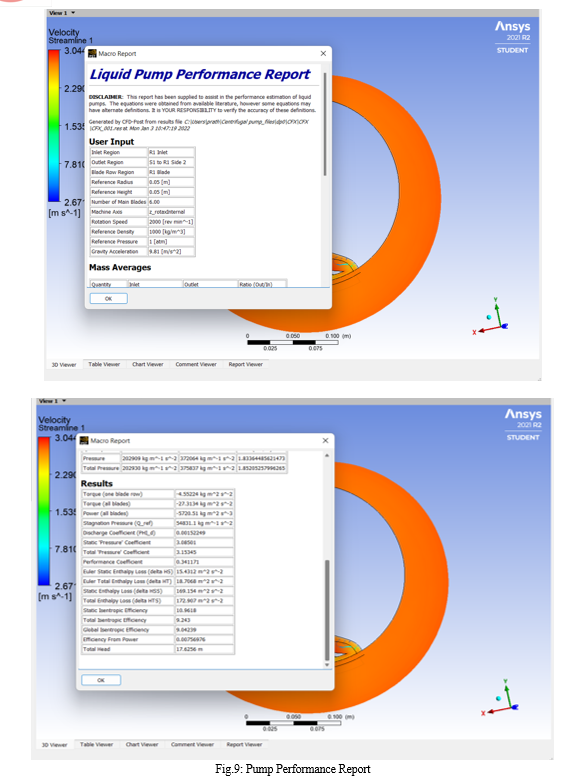Close the Macro Report dialog showing User Input
This screenshot has height=781, width=568.
click(x=323, y=53)
